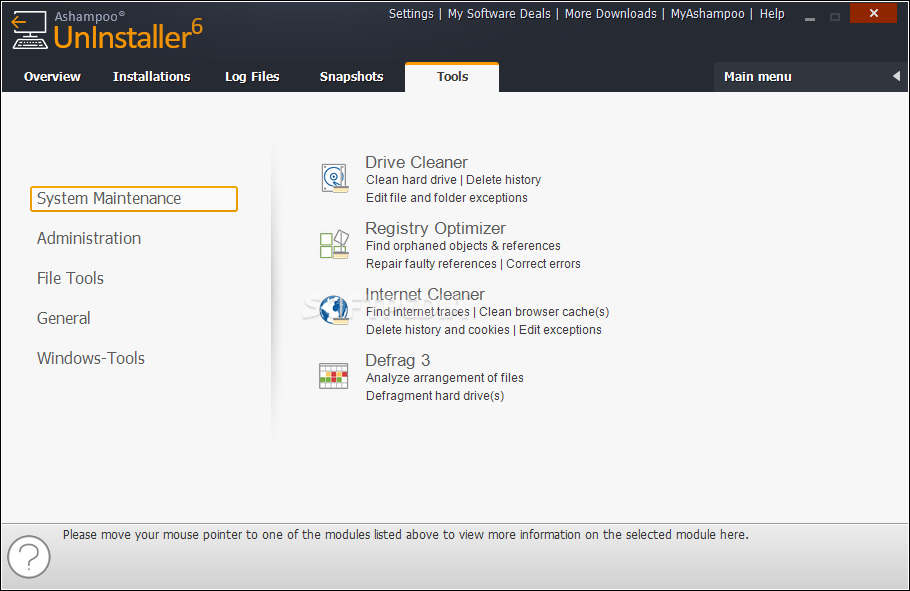Image resolution: width=910 pixels, height=591 pixels.
Task: Select the File Tools category
Action: 70,278
